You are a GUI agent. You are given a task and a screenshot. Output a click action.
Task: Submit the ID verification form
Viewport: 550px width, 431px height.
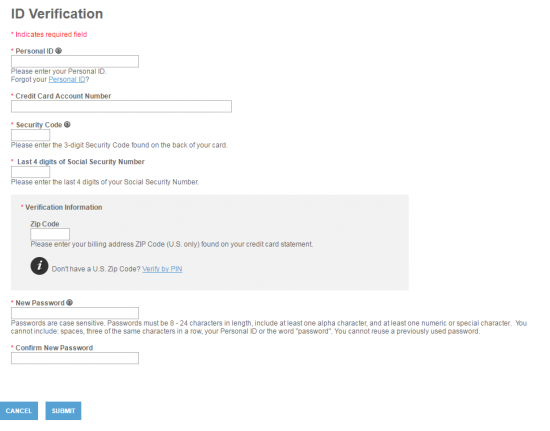tap(63, 411)
